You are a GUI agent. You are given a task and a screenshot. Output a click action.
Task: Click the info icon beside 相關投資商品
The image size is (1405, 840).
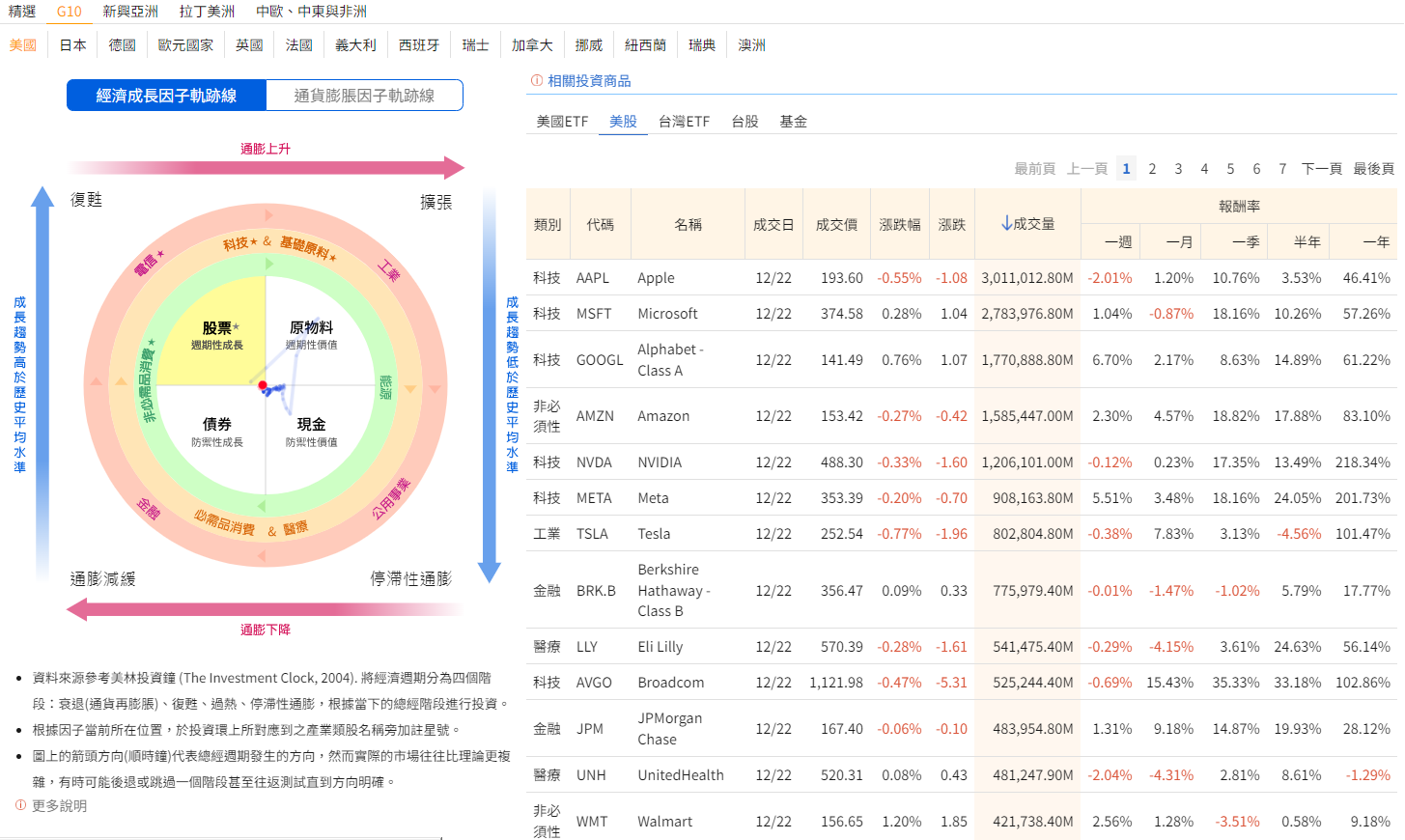point(536,81)
